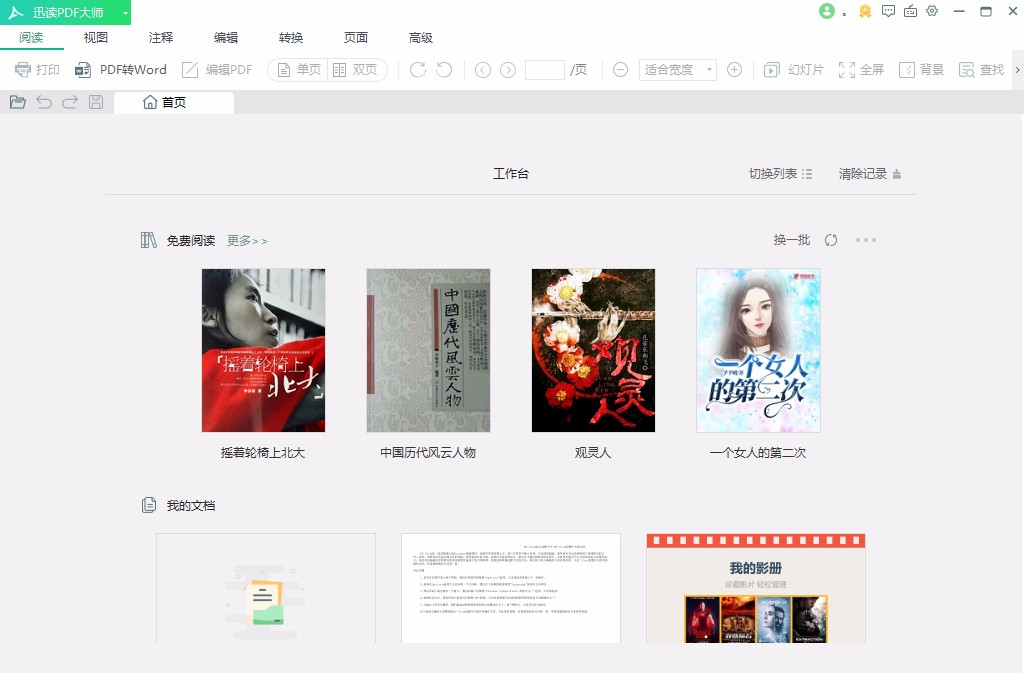Open the message feedback icon
Viewport: 1024px width, 675px height.
[x=888, y=11]
